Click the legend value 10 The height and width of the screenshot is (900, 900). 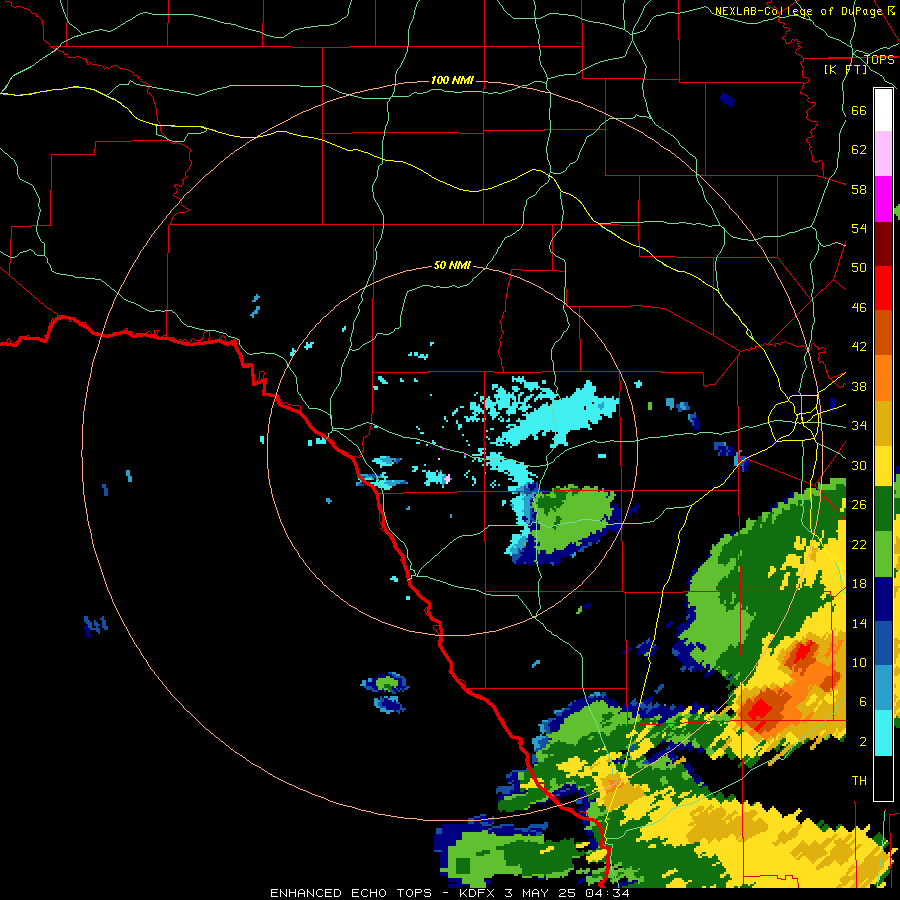[859, 662]
